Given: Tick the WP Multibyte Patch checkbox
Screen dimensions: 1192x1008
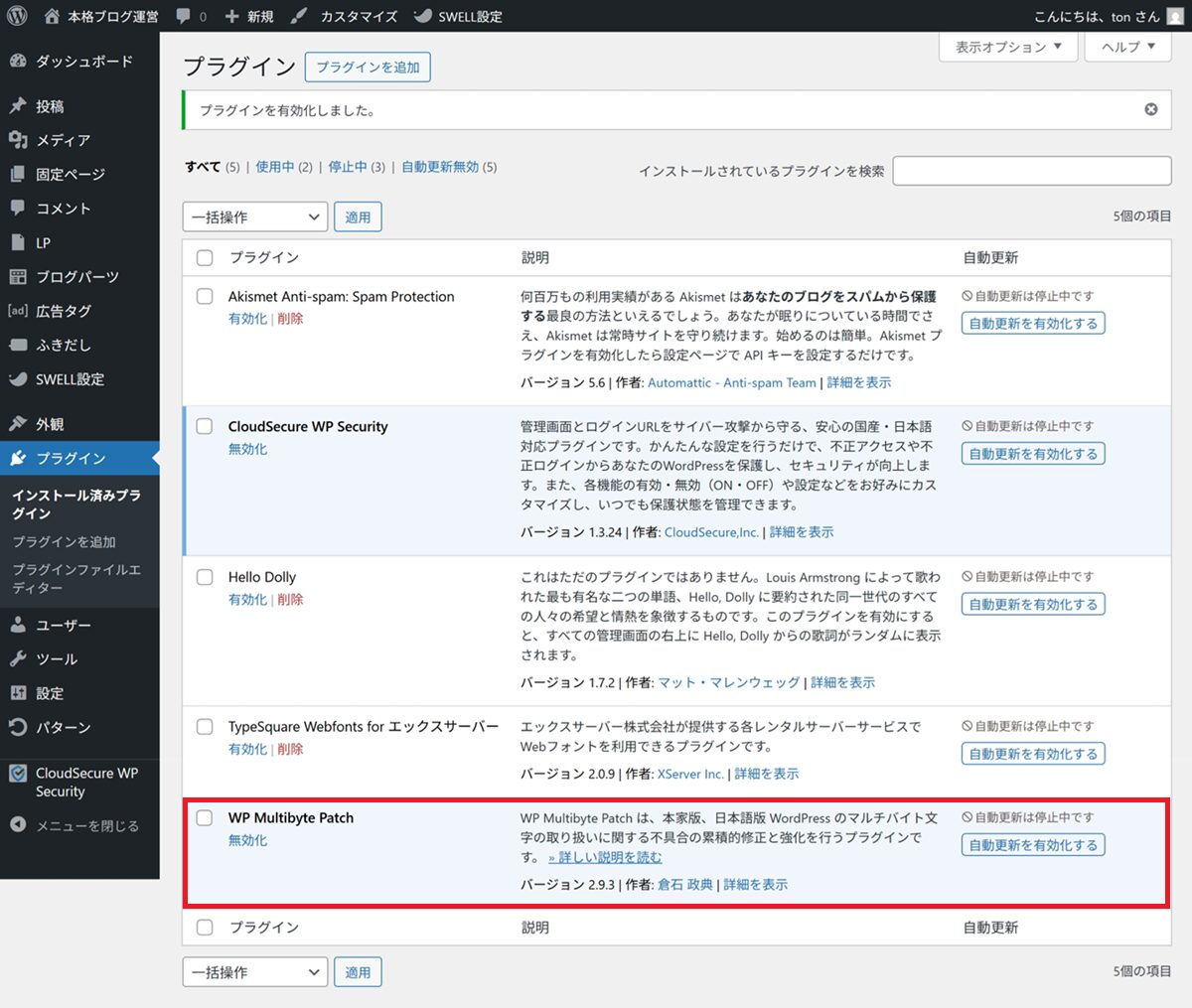Looking at the screenshot, I should pyautogui.click(x=205, y=818).
